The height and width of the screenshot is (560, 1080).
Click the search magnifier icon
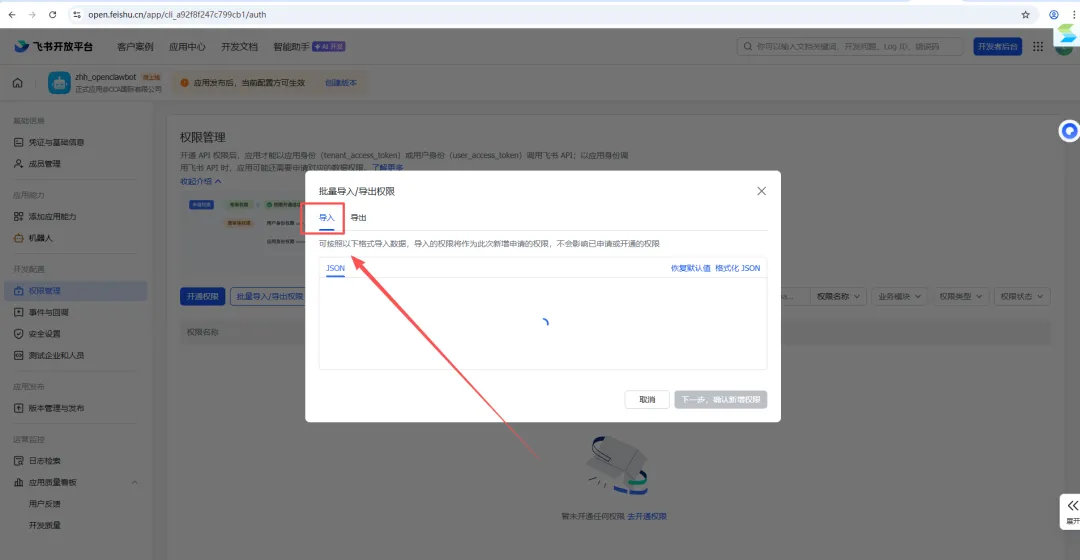point(747,47)
